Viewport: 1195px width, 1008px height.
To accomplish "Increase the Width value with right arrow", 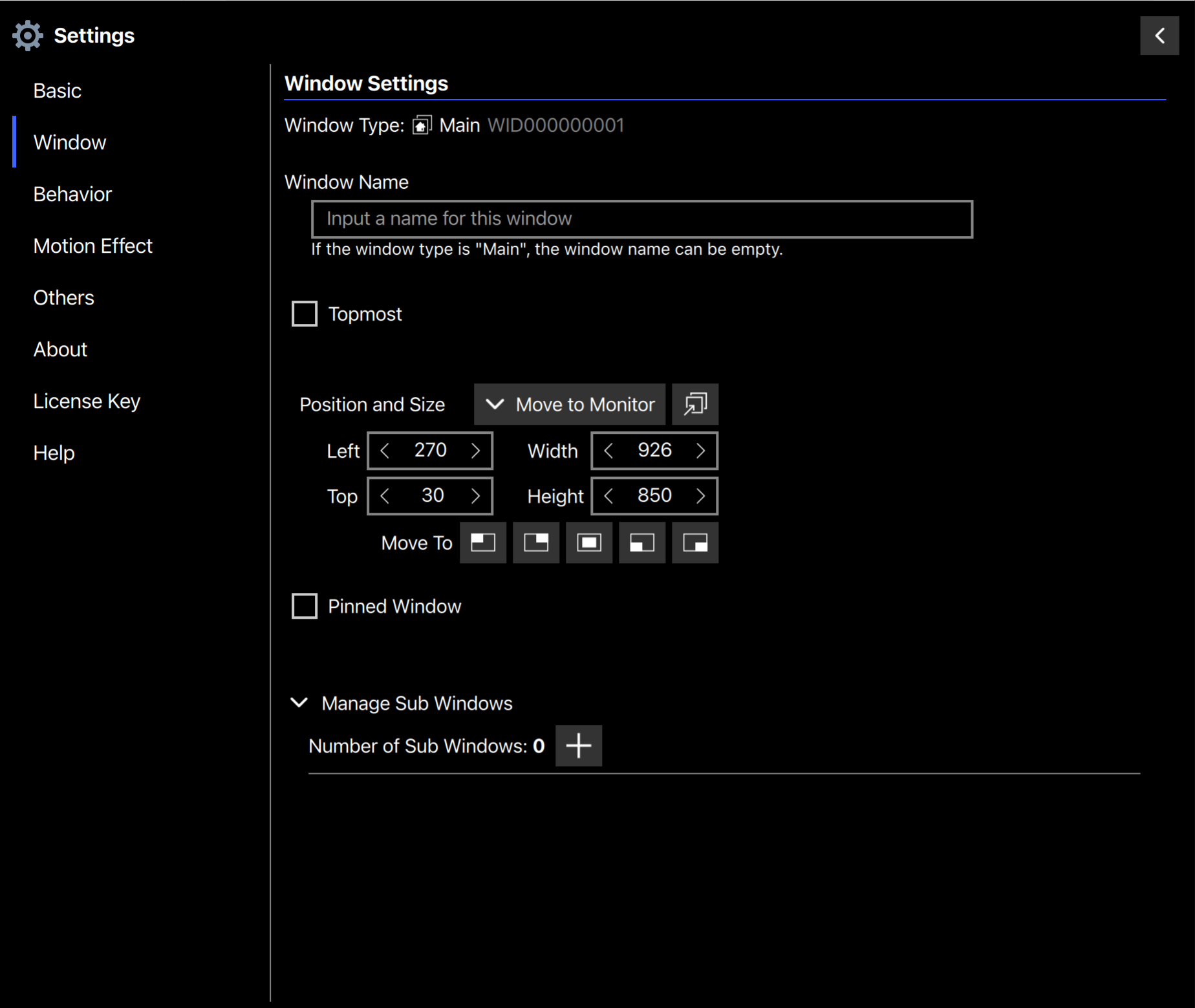I will coord(700,451).
